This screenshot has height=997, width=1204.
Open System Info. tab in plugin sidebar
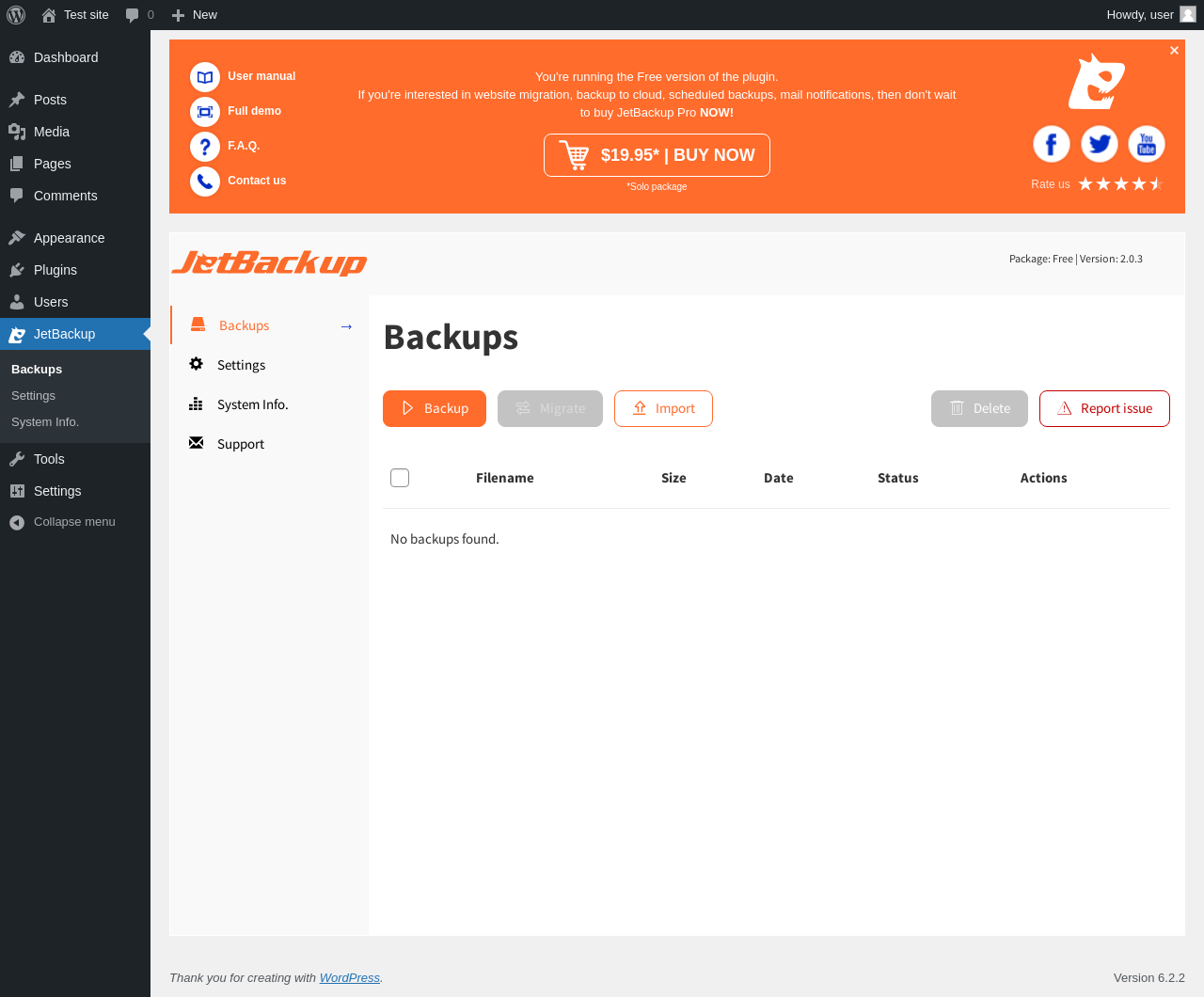tap(269, 404)
